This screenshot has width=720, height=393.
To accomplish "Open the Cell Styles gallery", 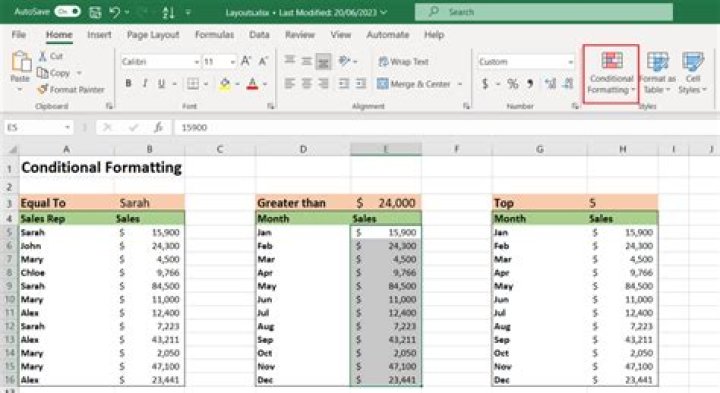I will (692, 73).
